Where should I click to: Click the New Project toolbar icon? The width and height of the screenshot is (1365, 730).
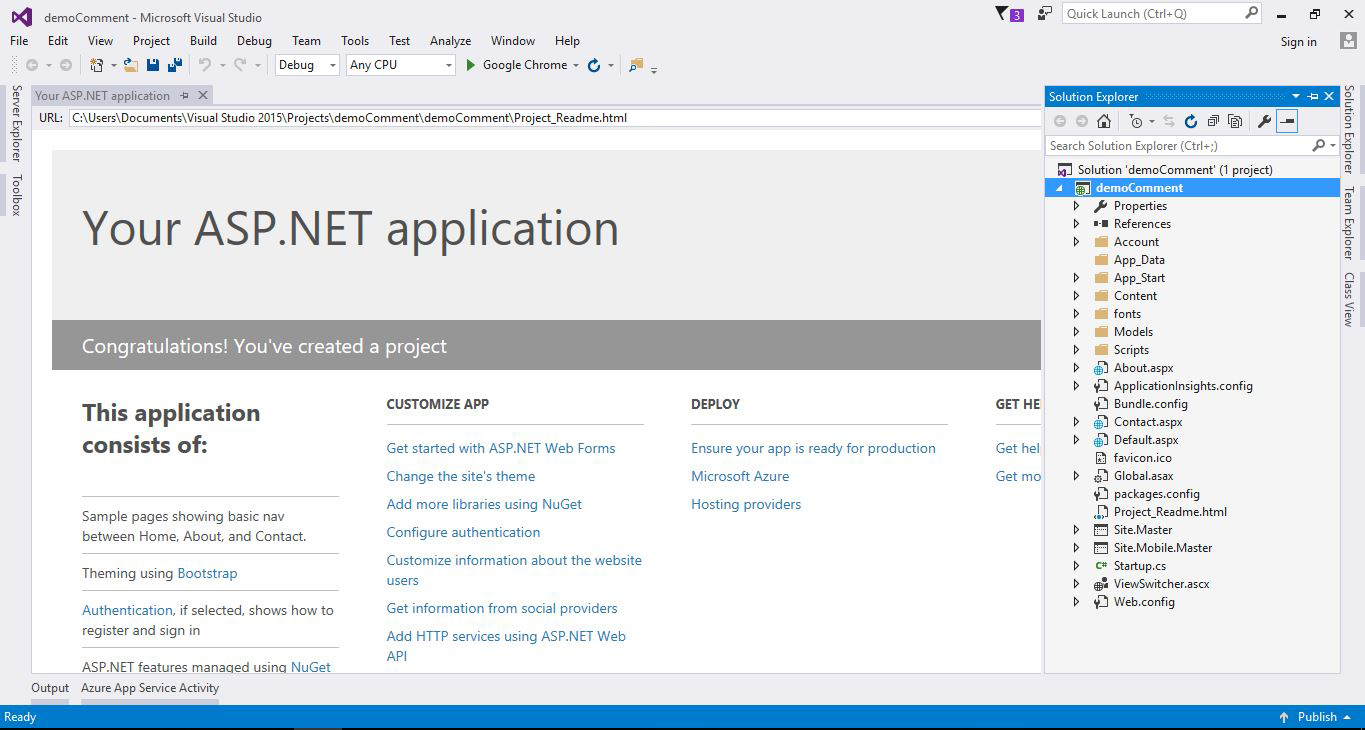(x=97, y=65)
